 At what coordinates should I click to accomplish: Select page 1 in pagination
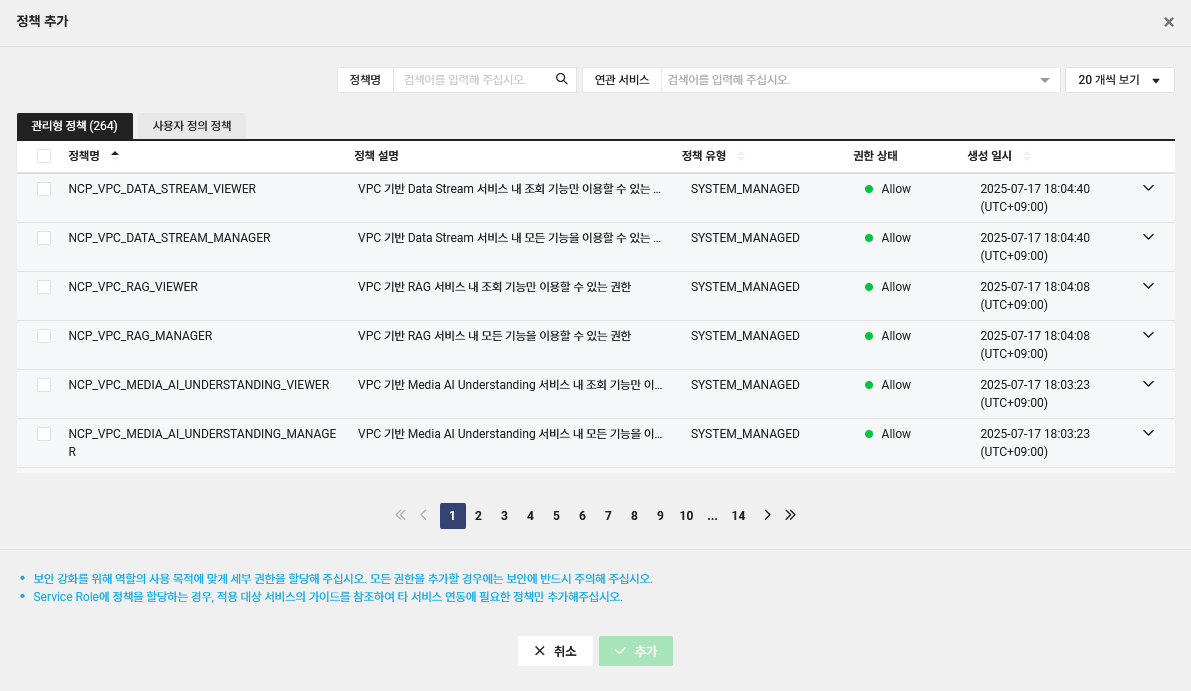[x=453, y=516]
